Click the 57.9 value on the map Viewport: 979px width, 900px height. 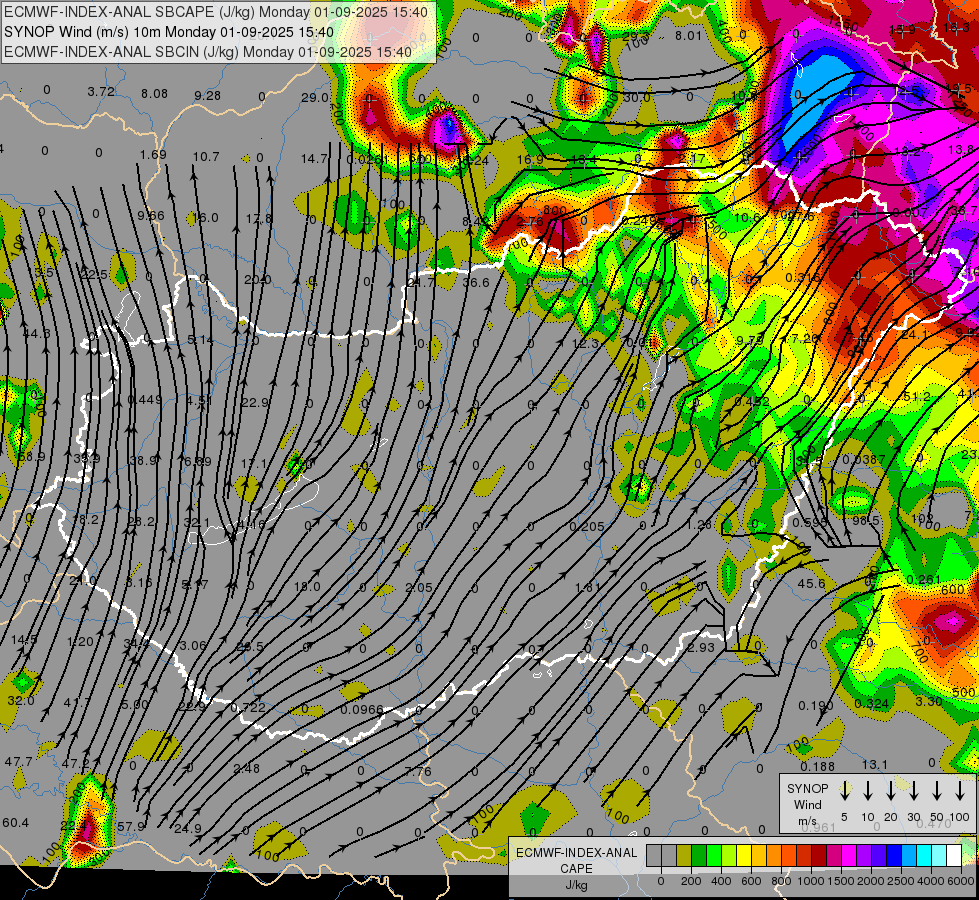(131, 827)
